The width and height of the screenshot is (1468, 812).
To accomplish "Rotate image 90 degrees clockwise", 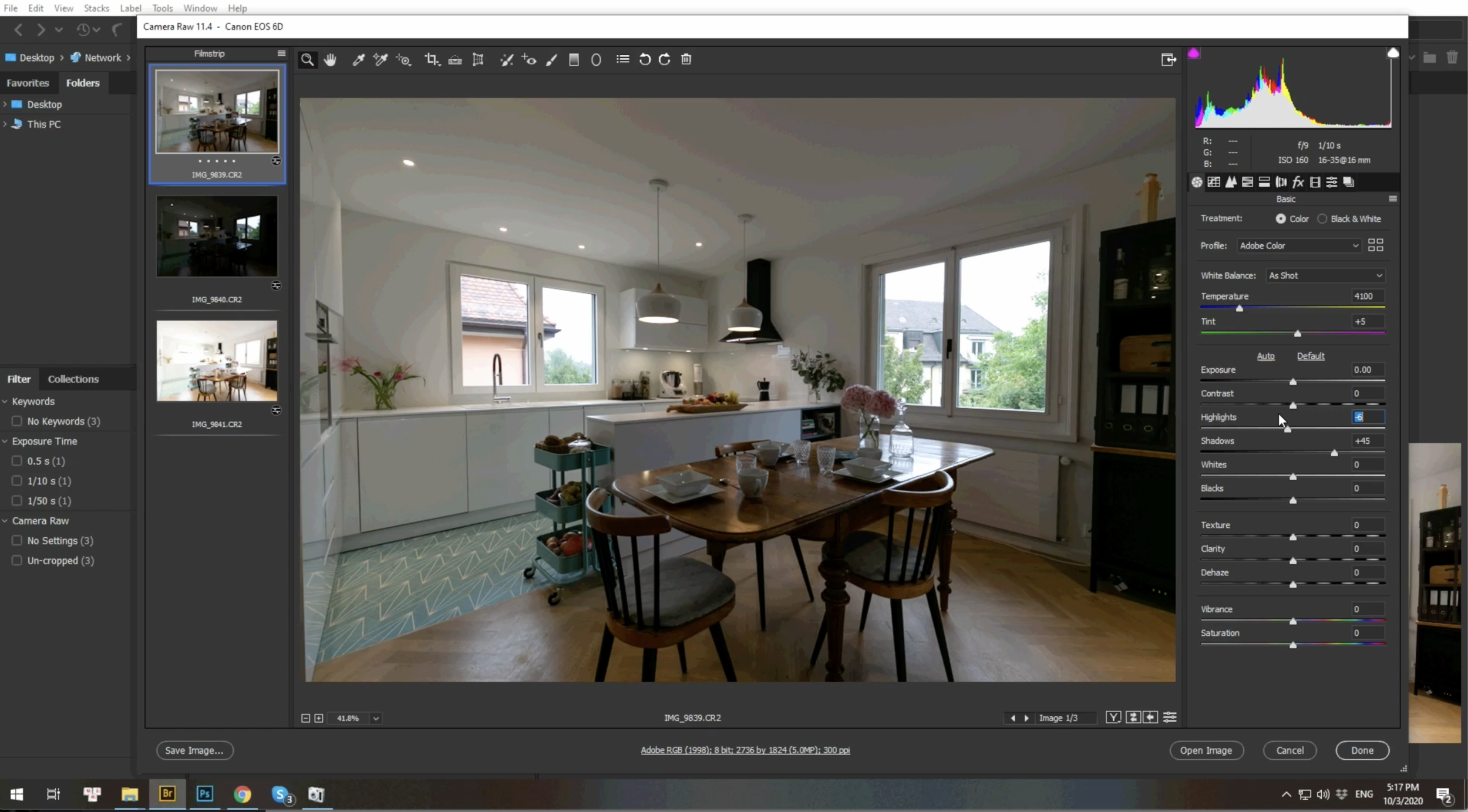I will coord(665,59).
